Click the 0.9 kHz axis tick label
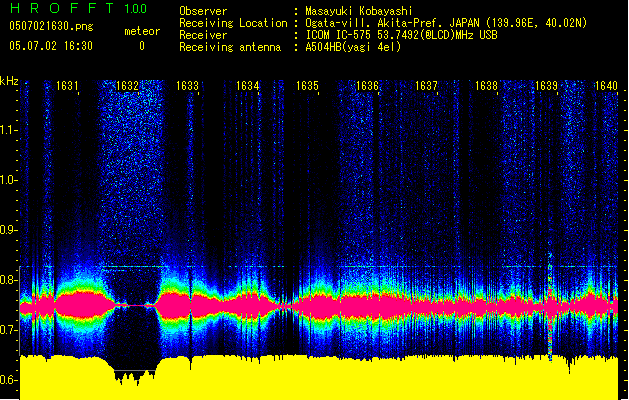The height and width of the screenshot is (400, 629). 8,230
